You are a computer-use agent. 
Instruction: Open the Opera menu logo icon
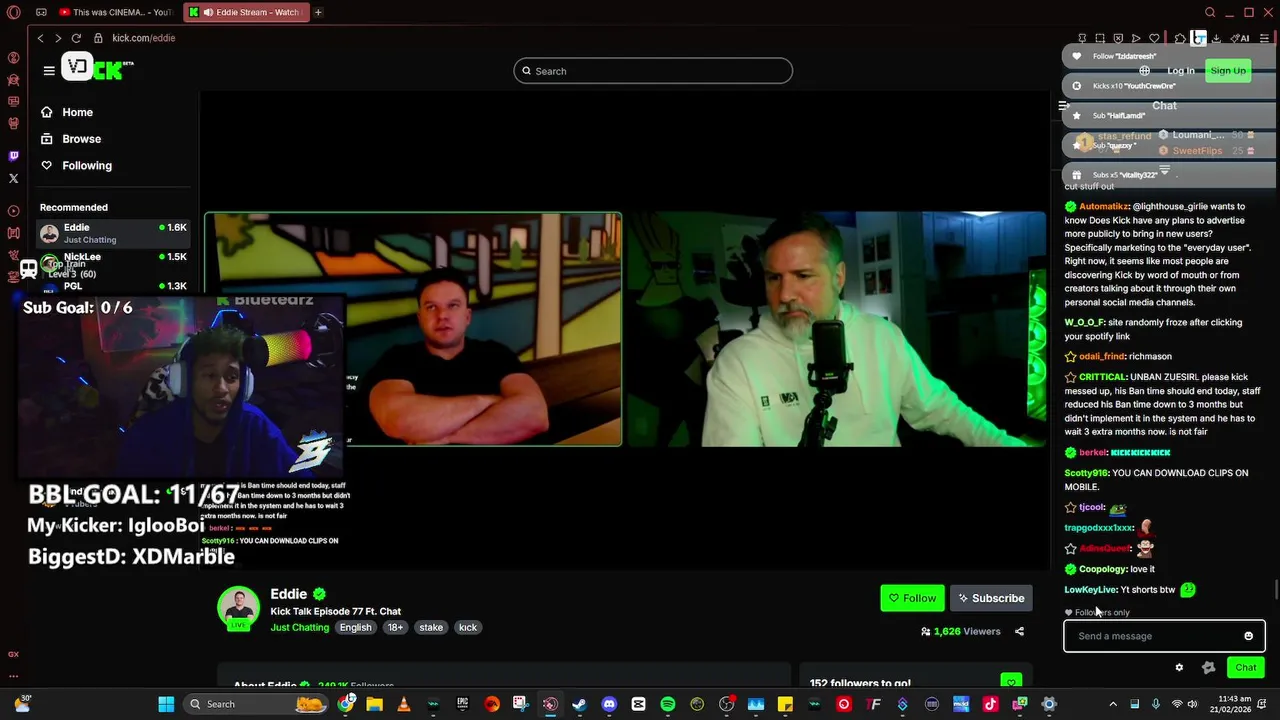point(13,13)
